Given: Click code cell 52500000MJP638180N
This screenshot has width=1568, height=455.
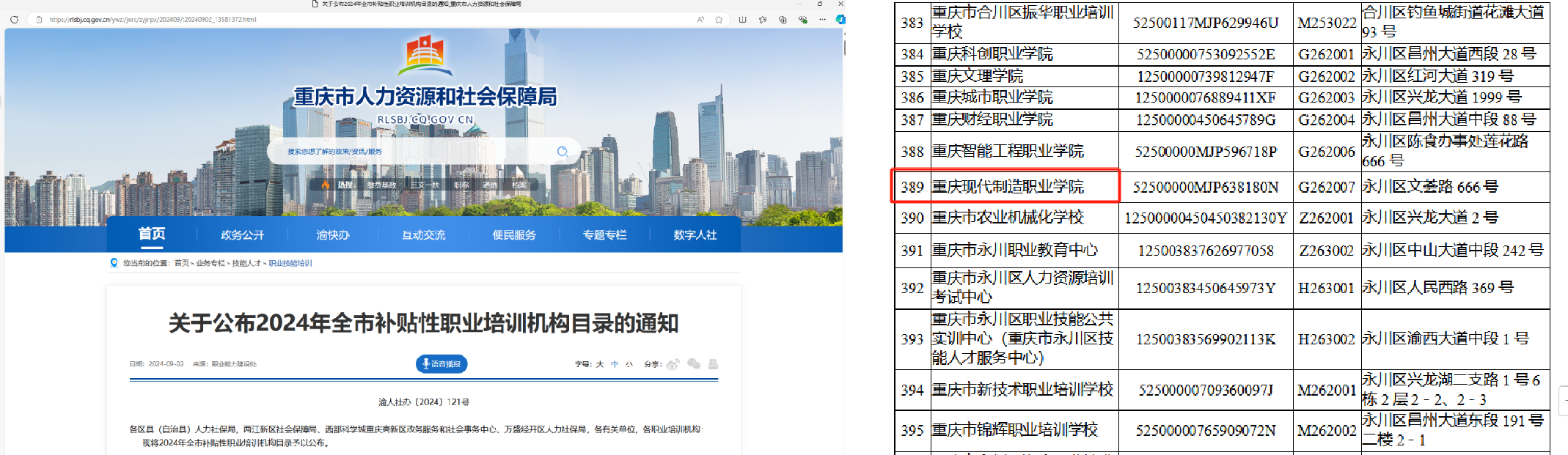Looking at the screenshot, I should click(x=1205, y=188).
